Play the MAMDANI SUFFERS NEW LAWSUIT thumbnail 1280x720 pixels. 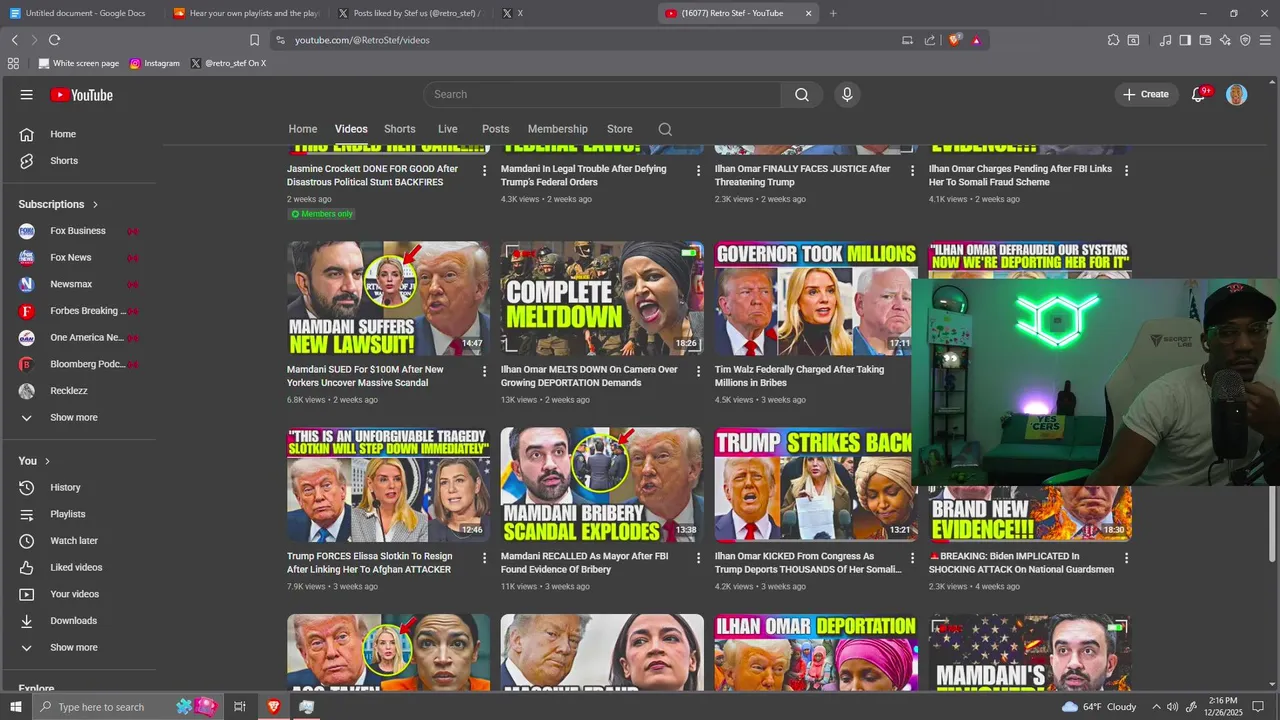389,298
